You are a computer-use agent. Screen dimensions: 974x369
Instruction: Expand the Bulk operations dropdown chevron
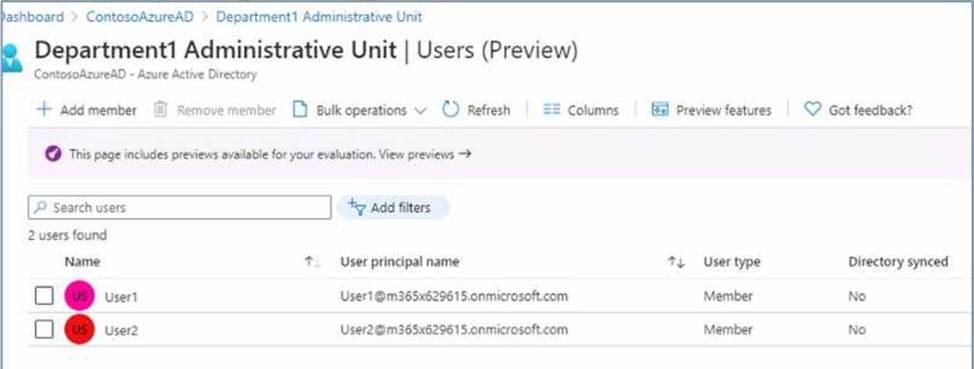421,111
